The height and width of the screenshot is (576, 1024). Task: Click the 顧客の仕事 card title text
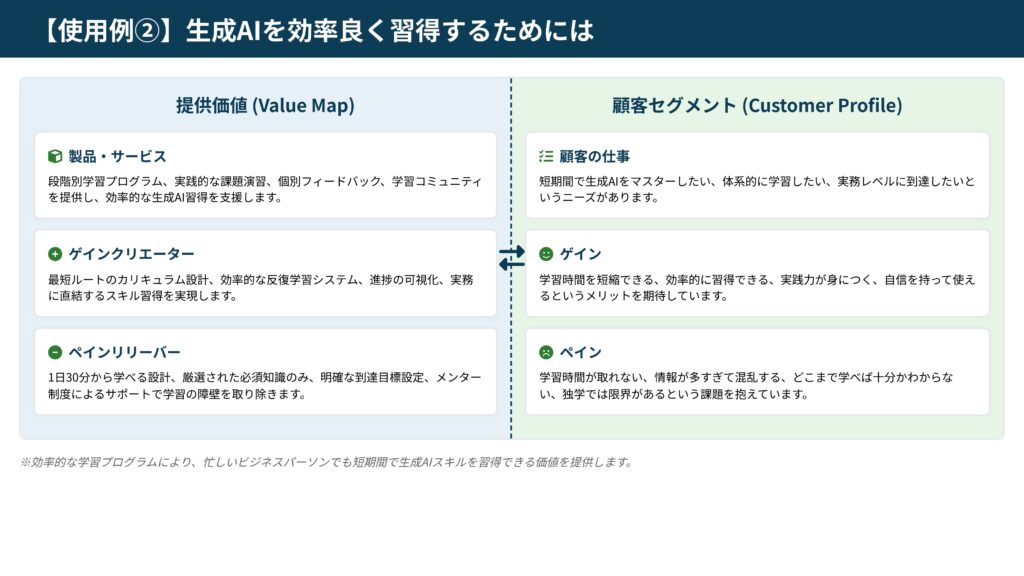[594, 157]
